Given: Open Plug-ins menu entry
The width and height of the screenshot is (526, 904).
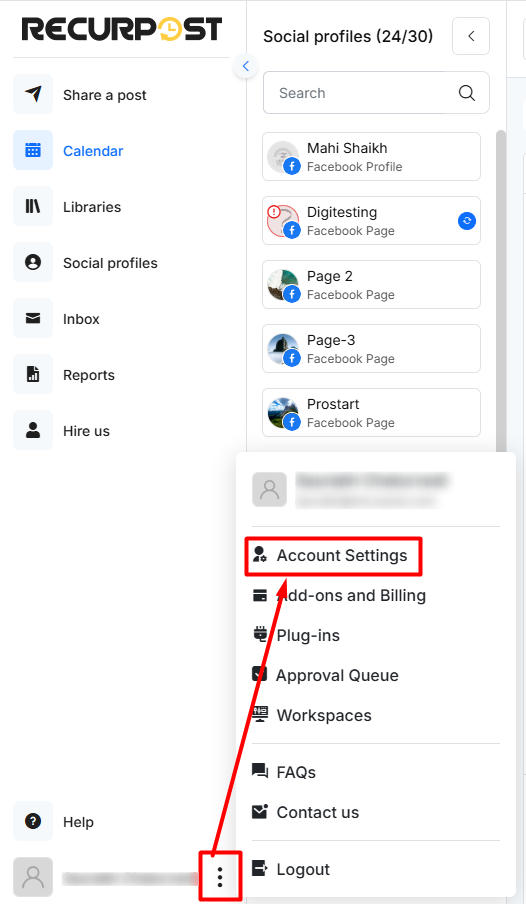Looking at the screenshot, I should click(308, 635).
